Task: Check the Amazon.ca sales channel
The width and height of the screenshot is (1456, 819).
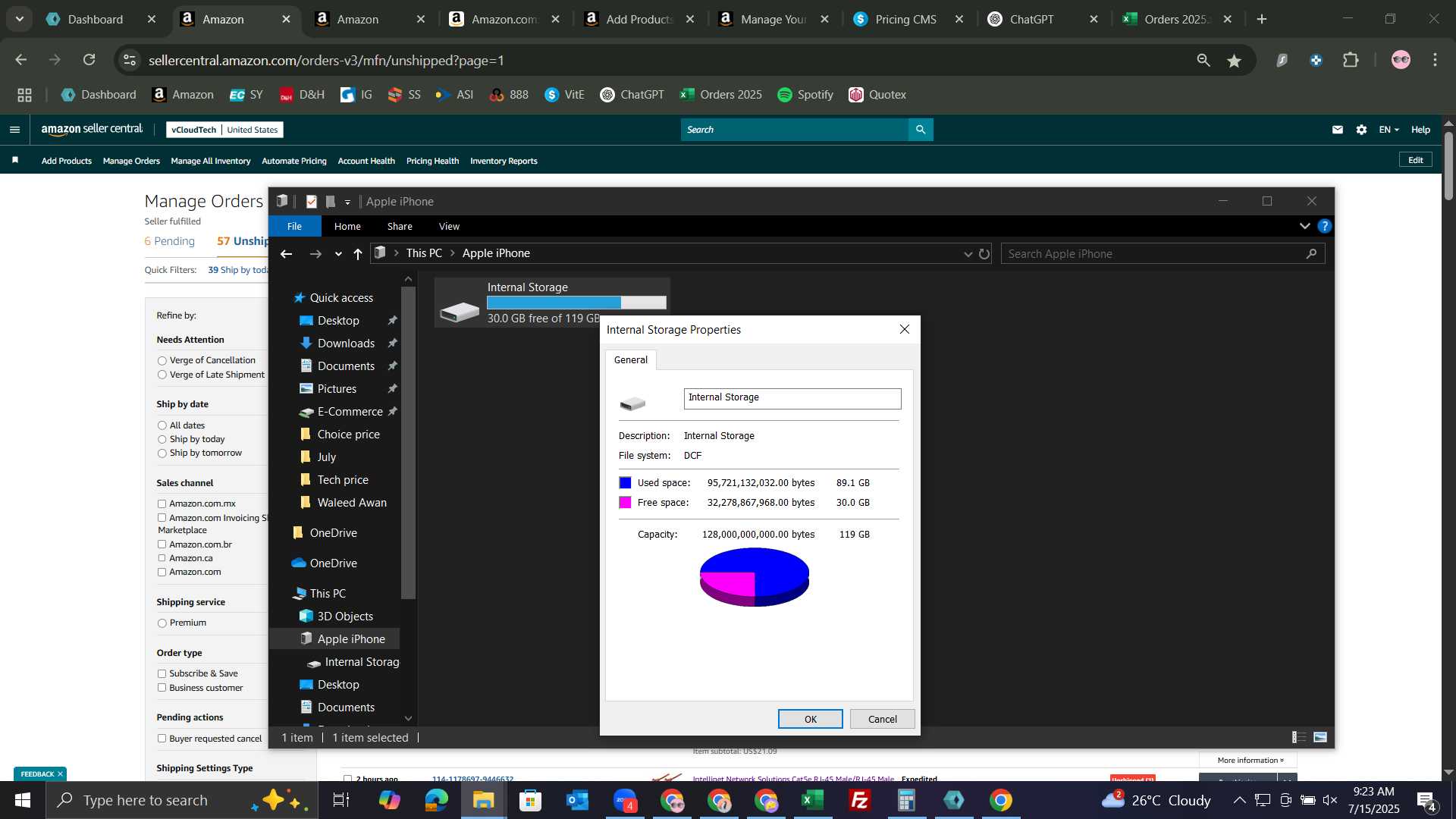Action: pyautogui.click(x=162, y=558)
